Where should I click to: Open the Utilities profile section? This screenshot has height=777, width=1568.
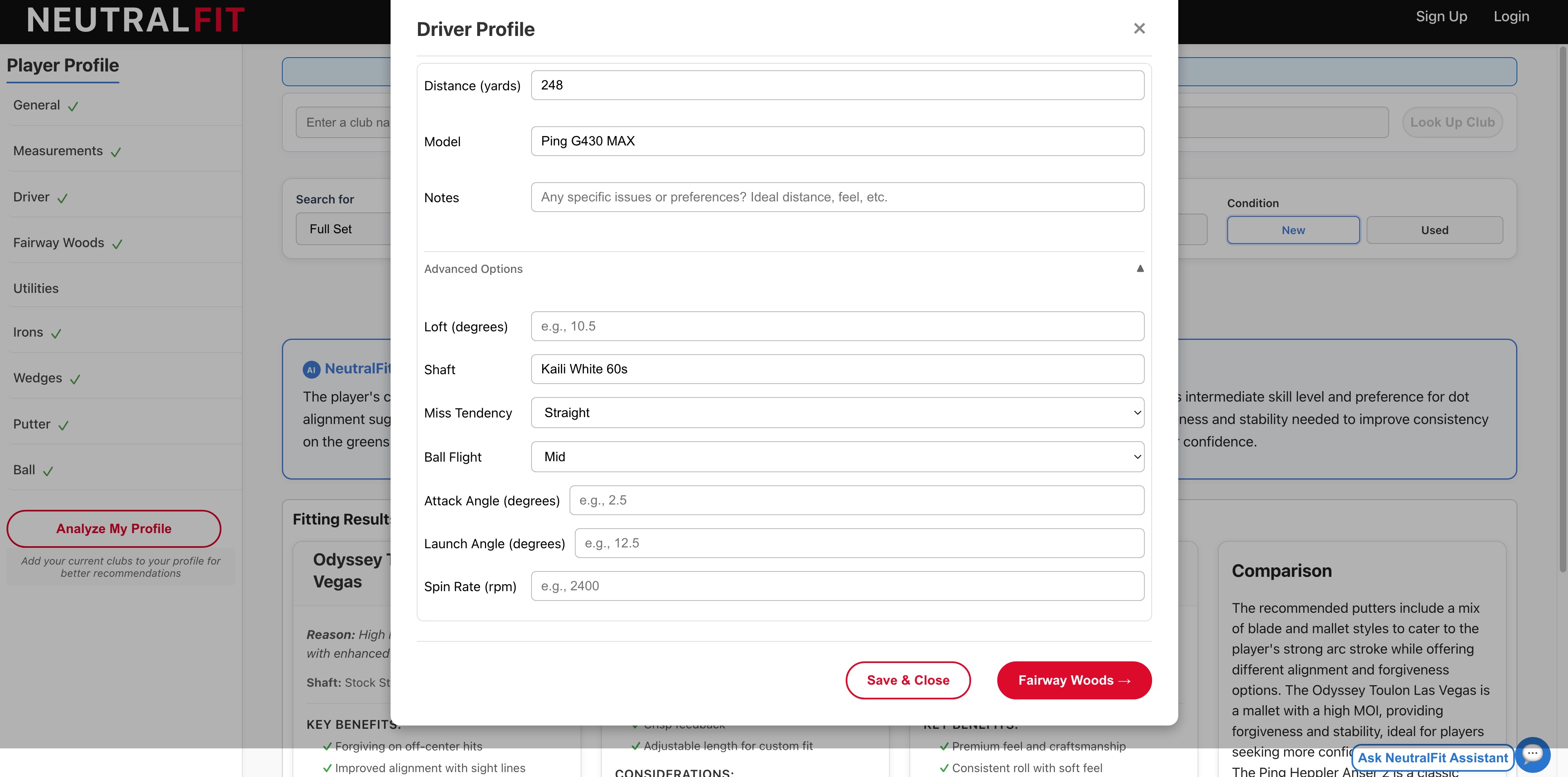(x=36, y=288)
